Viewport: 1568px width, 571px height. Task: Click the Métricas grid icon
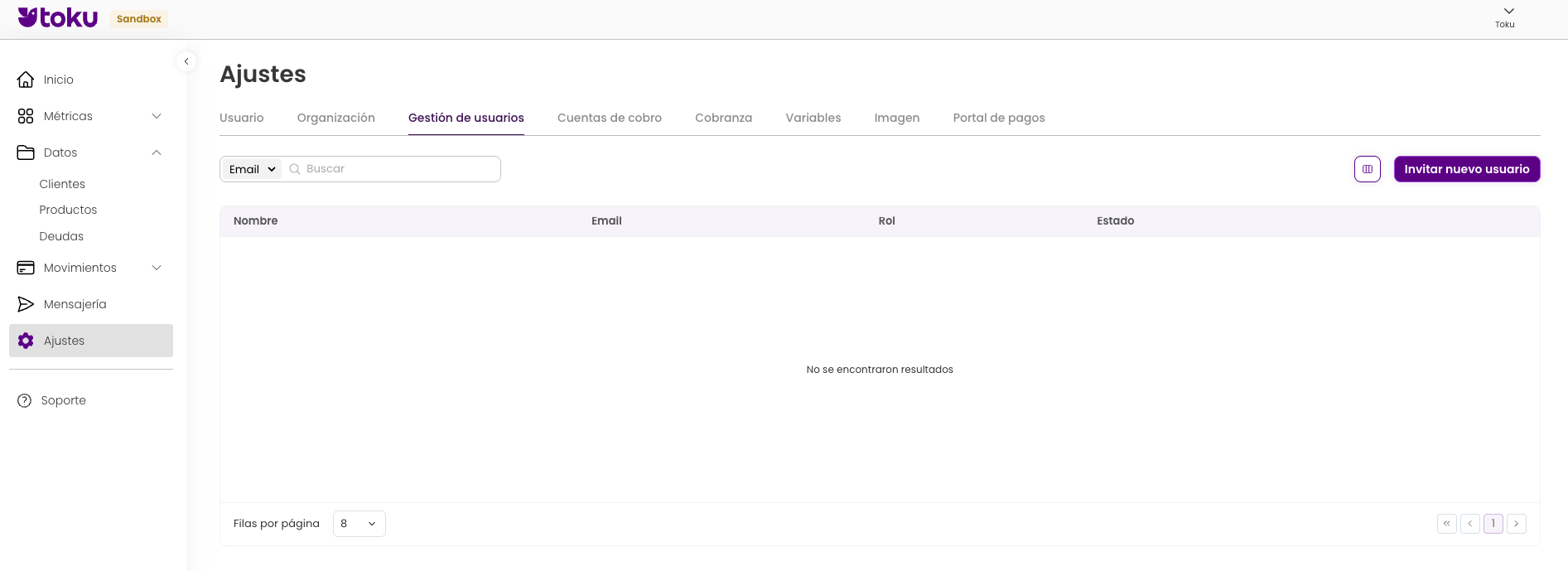tap(26, 116)
